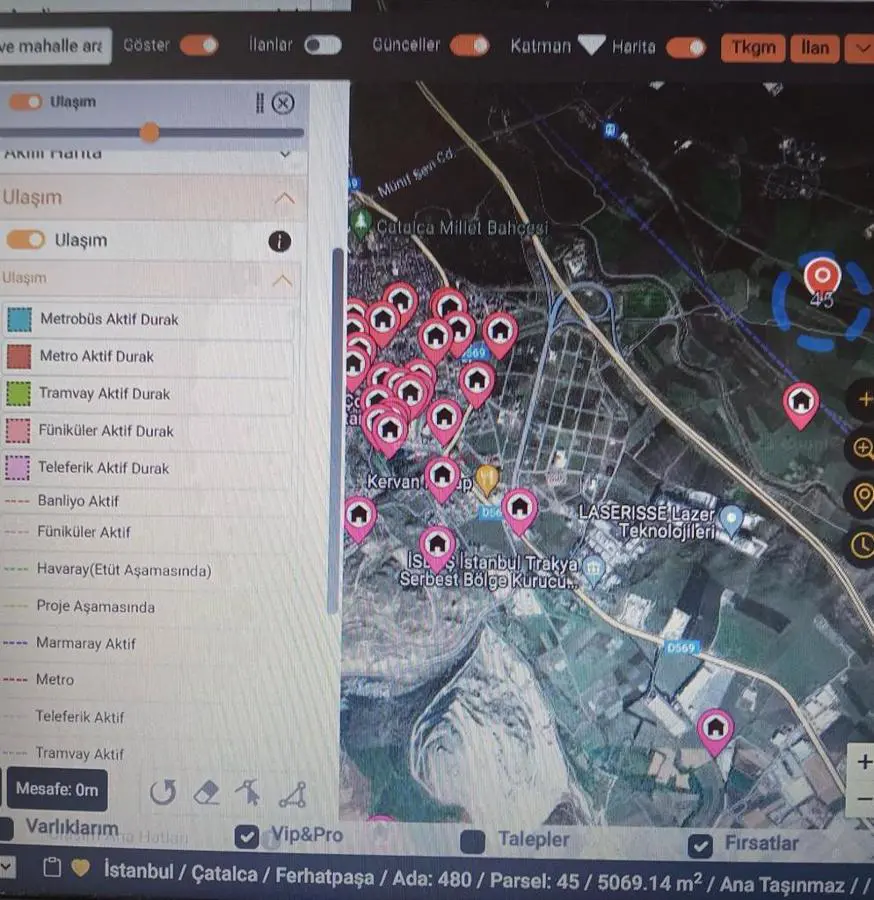The height and width of the screenshot is (900, 874).
Task: Click the heart favorite icon in status bar
Action: click(80, 868)
